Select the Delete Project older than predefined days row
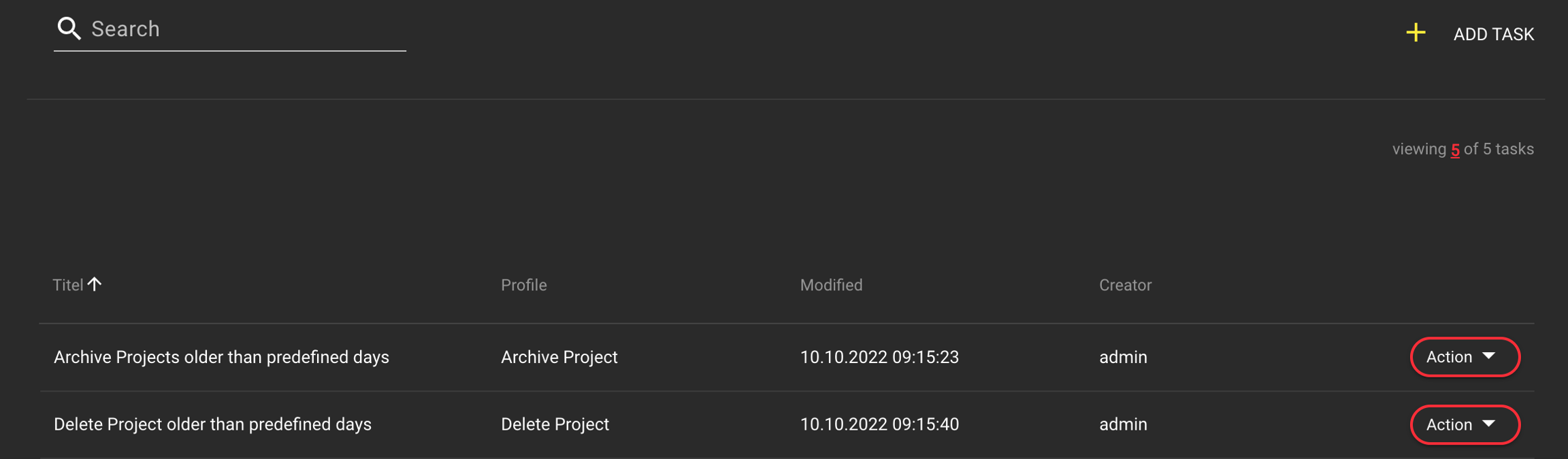 pyautogui.click(x=212, y=425)
